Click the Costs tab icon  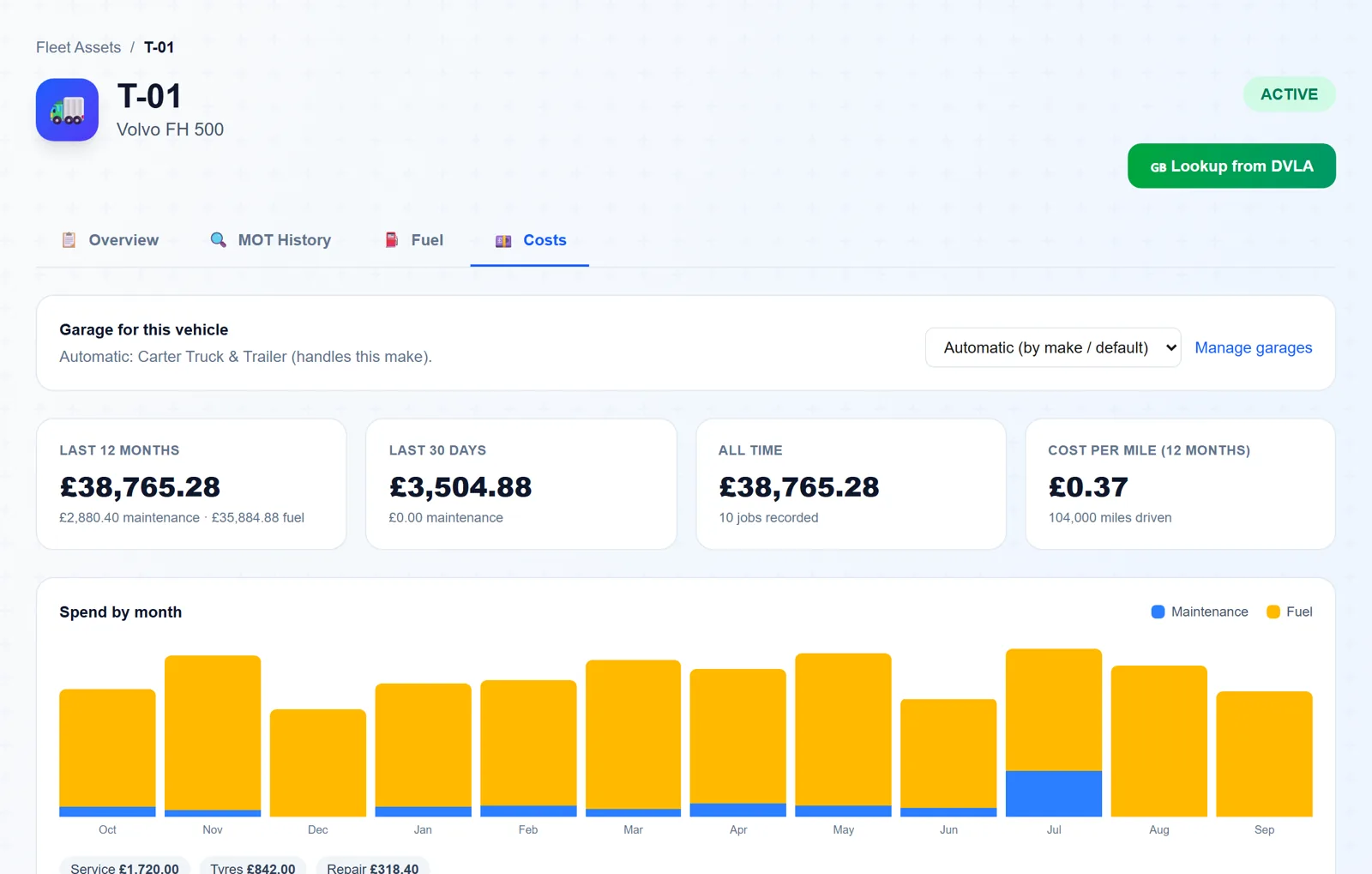pos(503,241)
